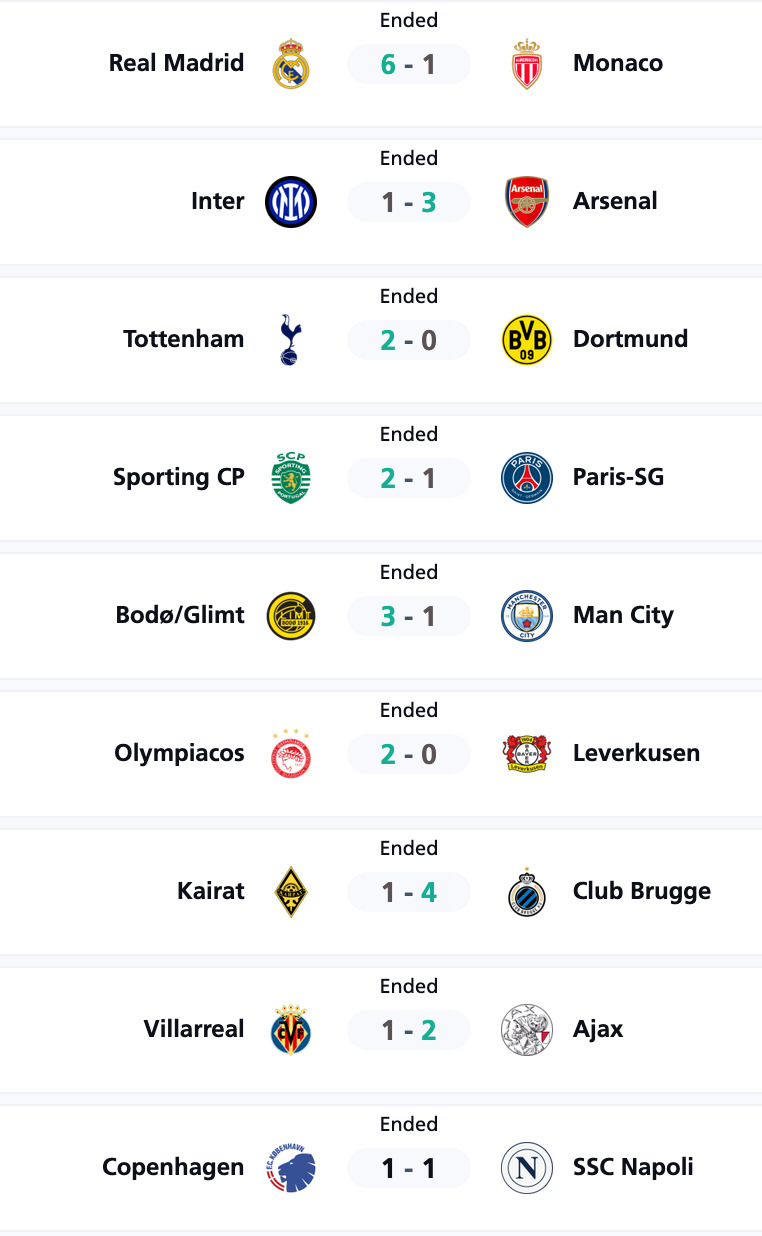Select the Sporting CP crest

(x=291, y=478)
